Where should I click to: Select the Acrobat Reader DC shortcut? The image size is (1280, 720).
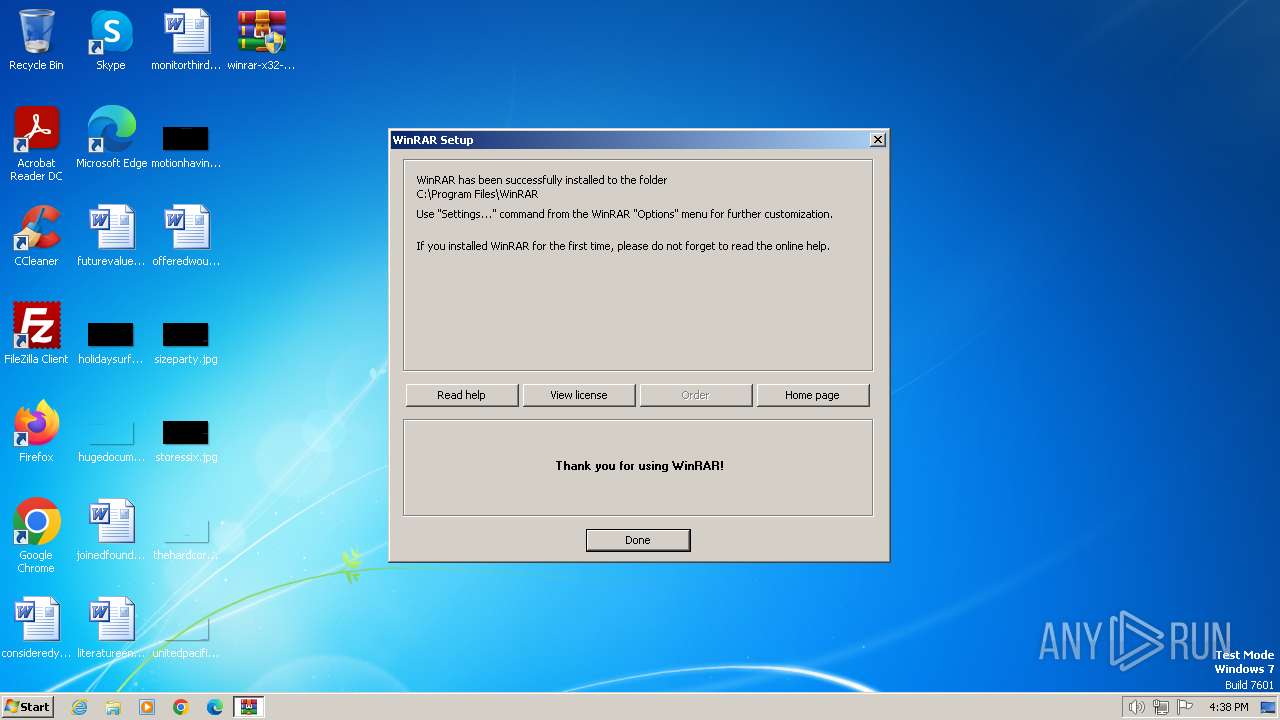(36, 144)
